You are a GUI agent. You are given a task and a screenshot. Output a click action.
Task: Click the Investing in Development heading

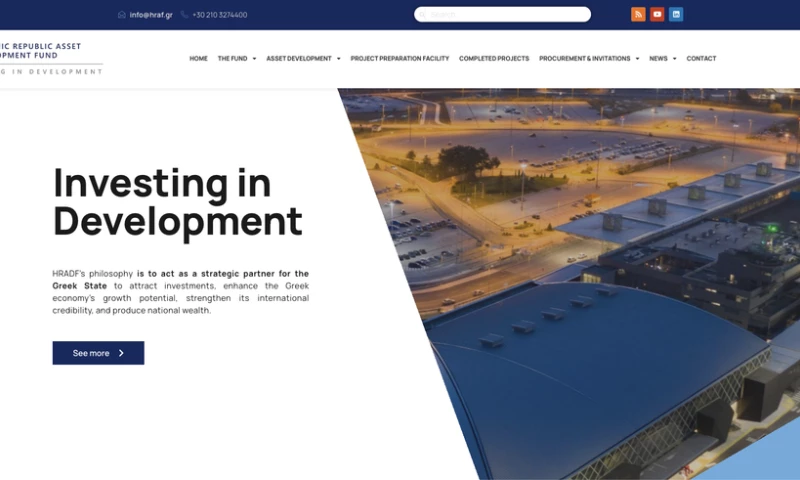click(178, 202)
